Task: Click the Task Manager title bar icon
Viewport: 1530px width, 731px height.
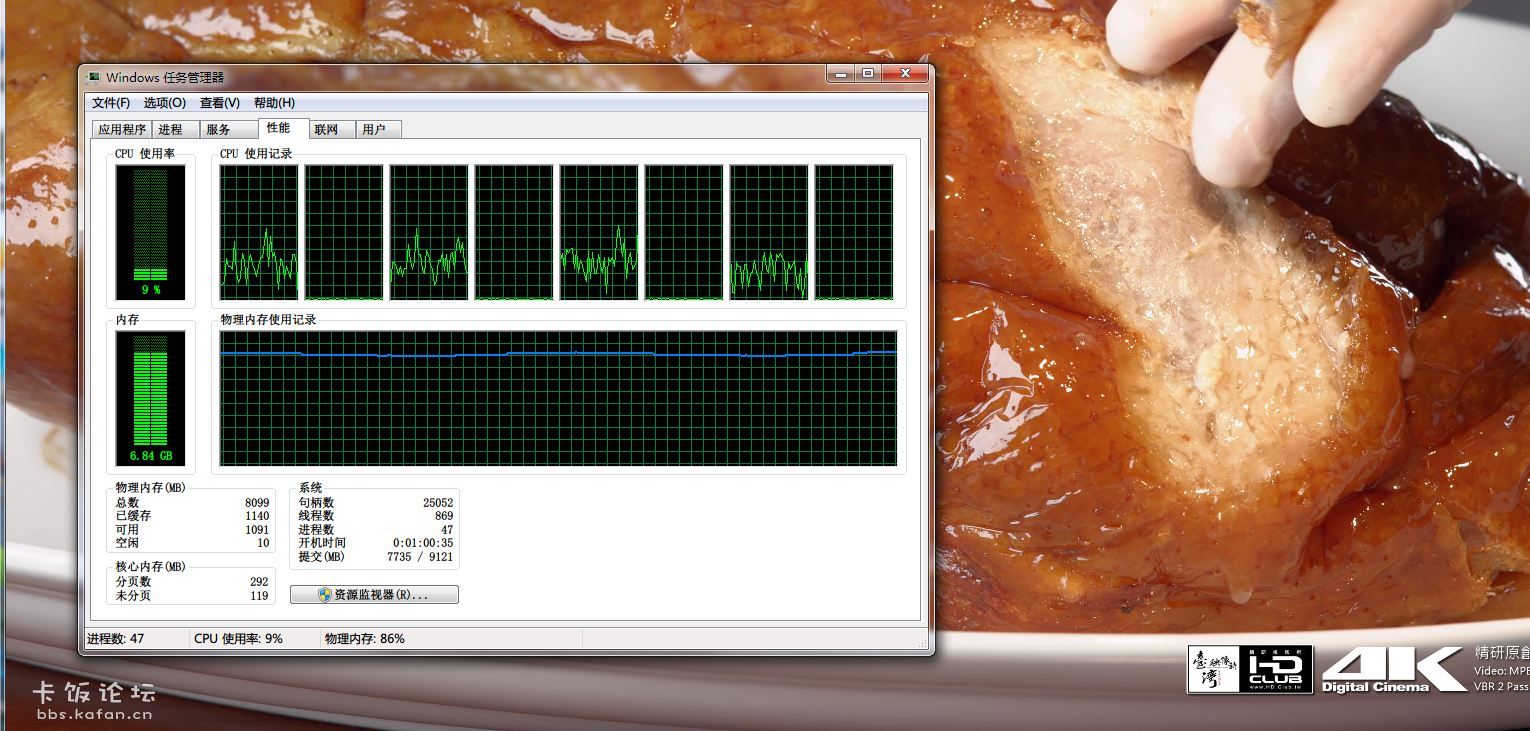Action: tap(93, 77)
